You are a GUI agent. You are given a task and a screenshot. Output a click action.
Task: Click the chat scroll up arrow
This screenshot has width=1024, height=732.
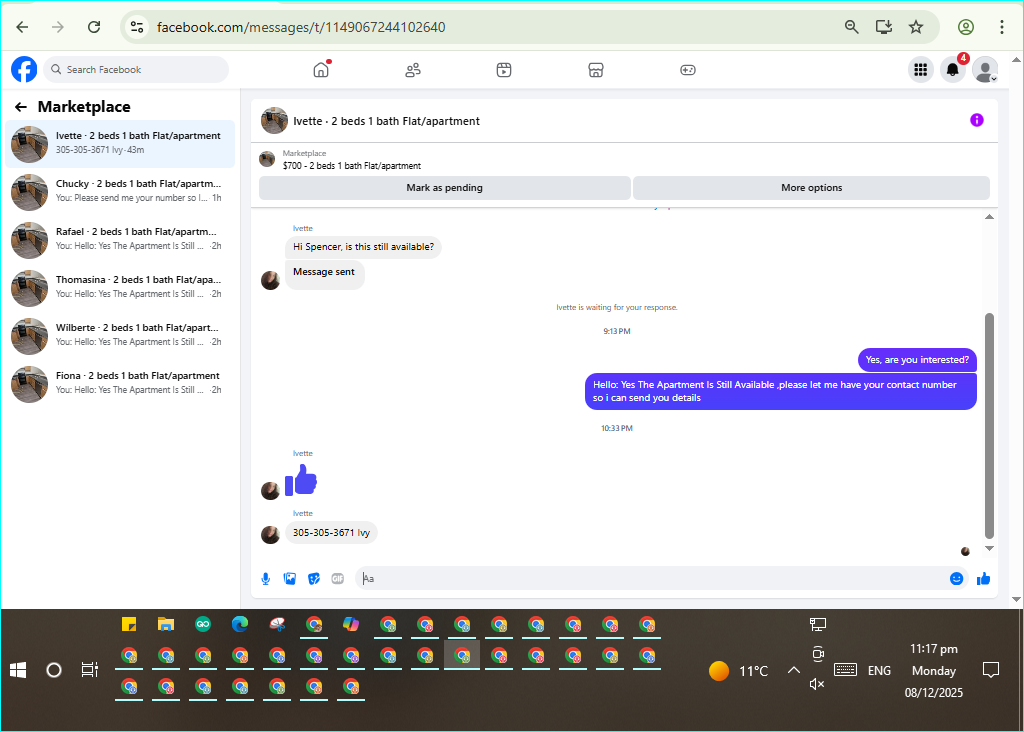tap(989, 217)
